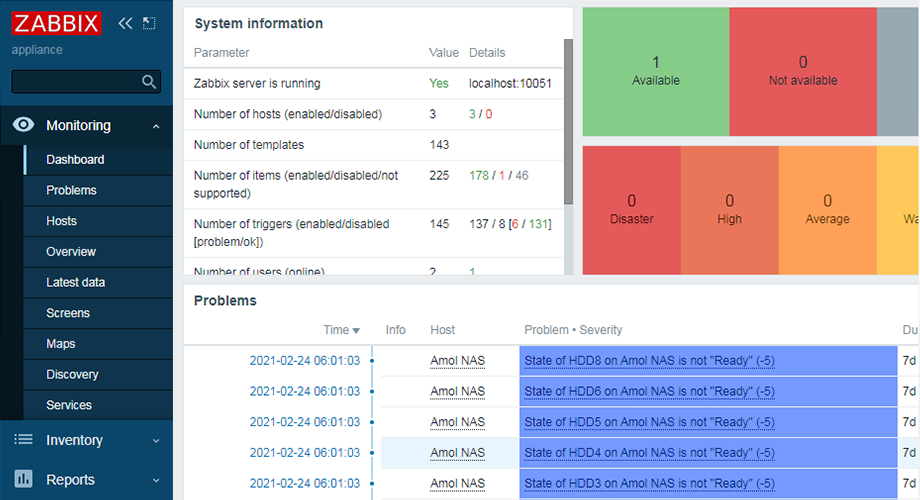The image size is (920, 500).
Task: Collapse sidebar with double-chevron icon
Action: [125, 23]
